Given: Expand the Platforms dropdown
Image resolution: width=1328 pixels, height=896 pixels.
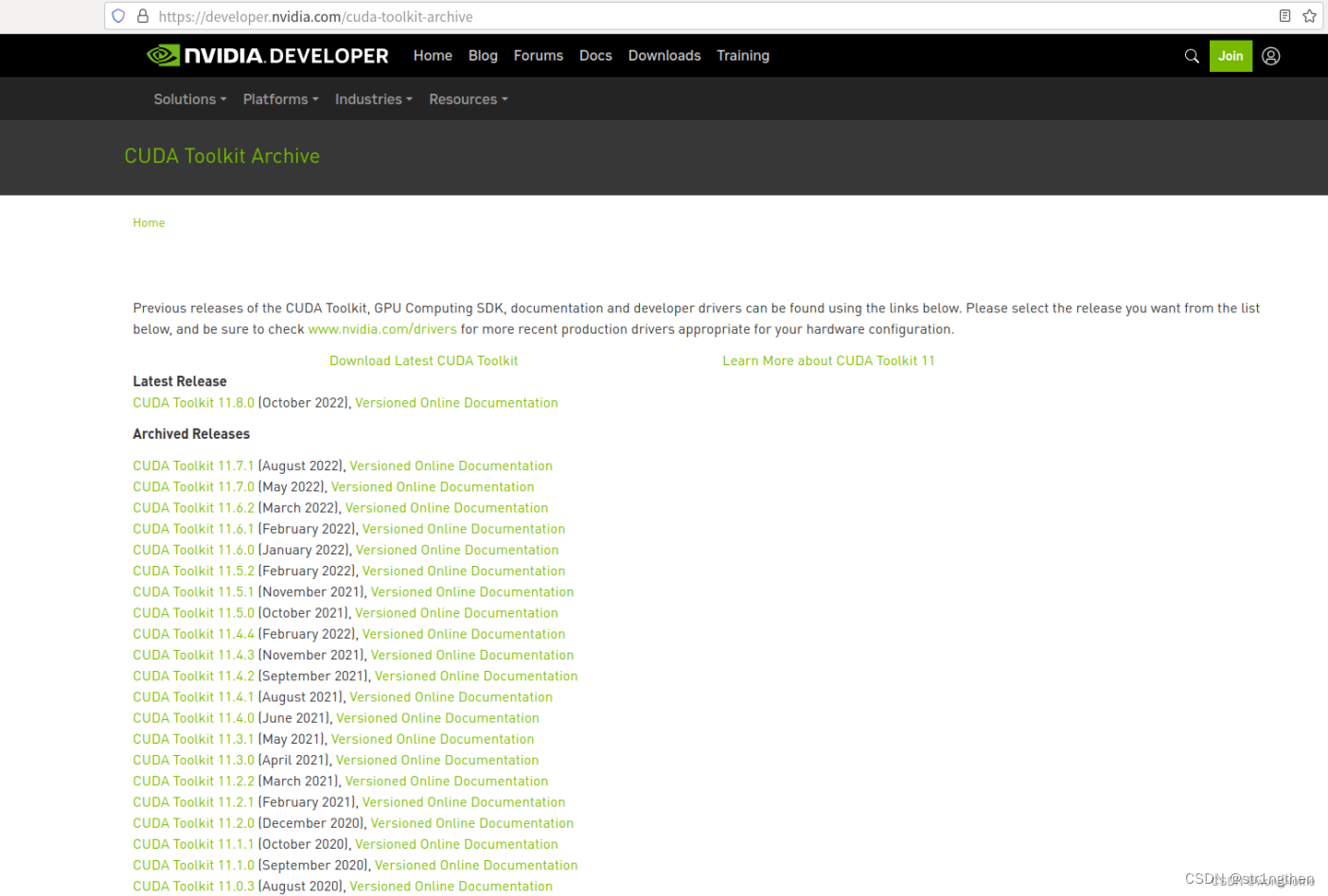Looking at the screenshot, I should [281, 99].
